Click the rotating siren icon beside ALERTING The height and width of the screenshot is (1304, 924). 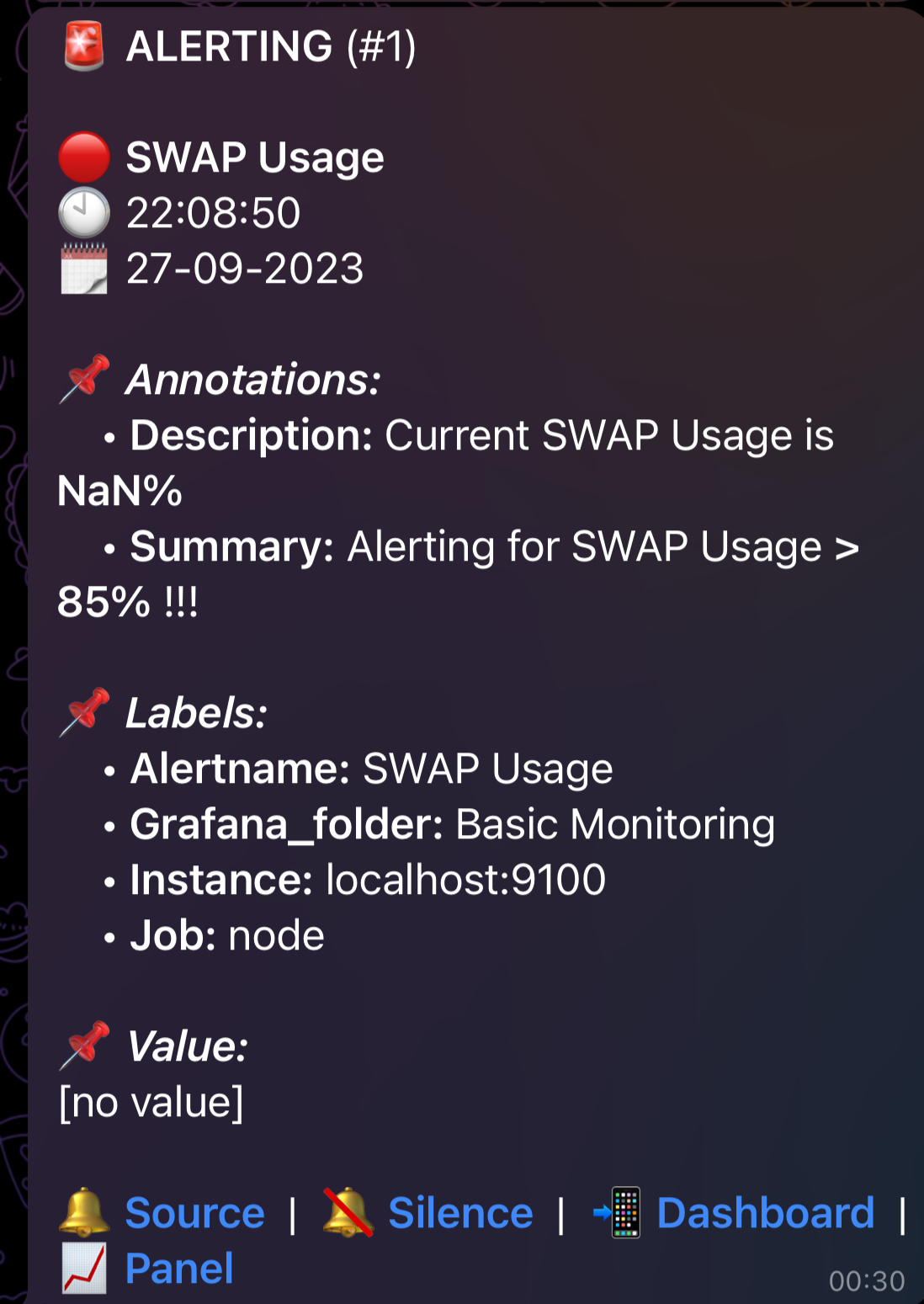click(83, 46)
